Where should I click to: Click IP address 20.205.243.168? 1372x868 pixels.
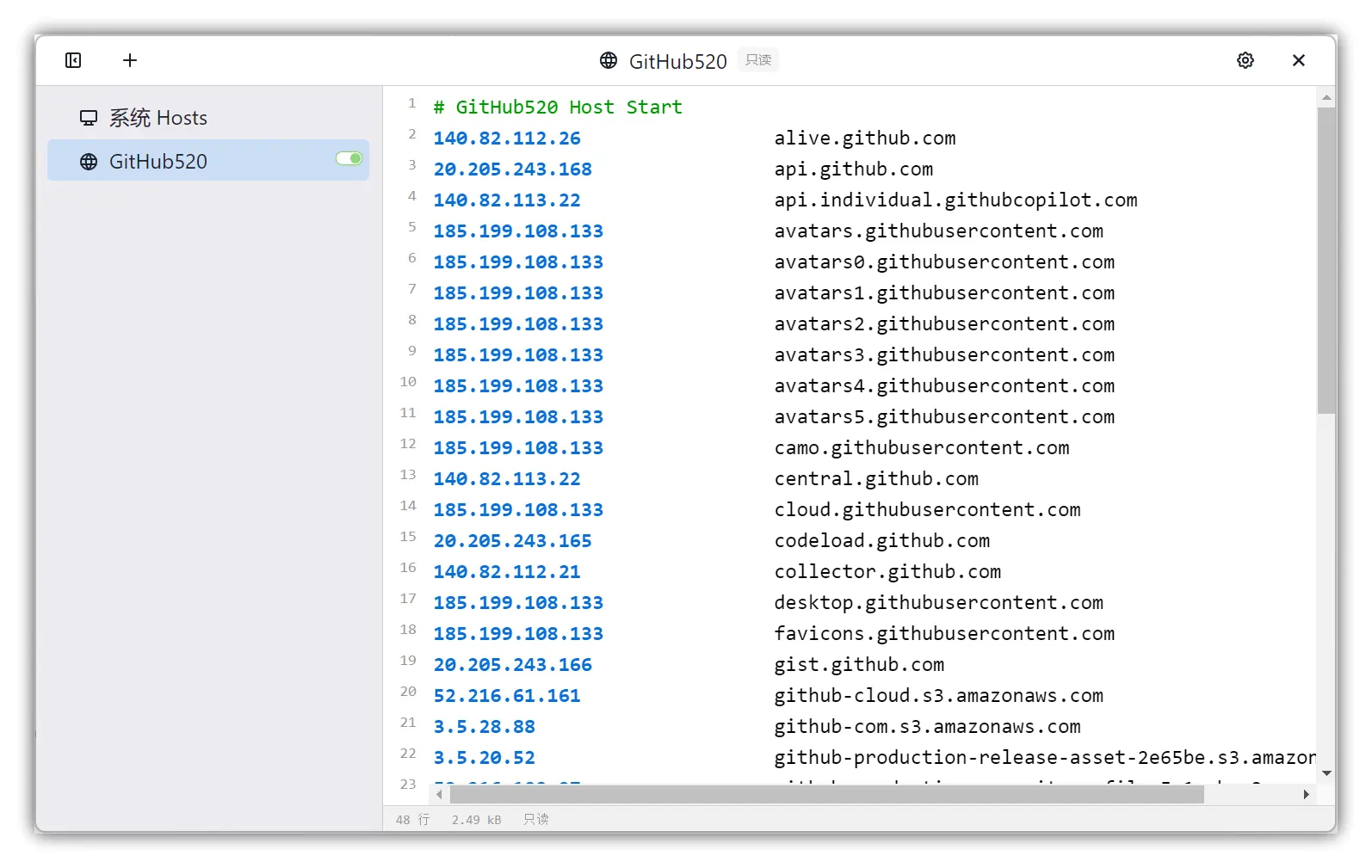point(513,169)
